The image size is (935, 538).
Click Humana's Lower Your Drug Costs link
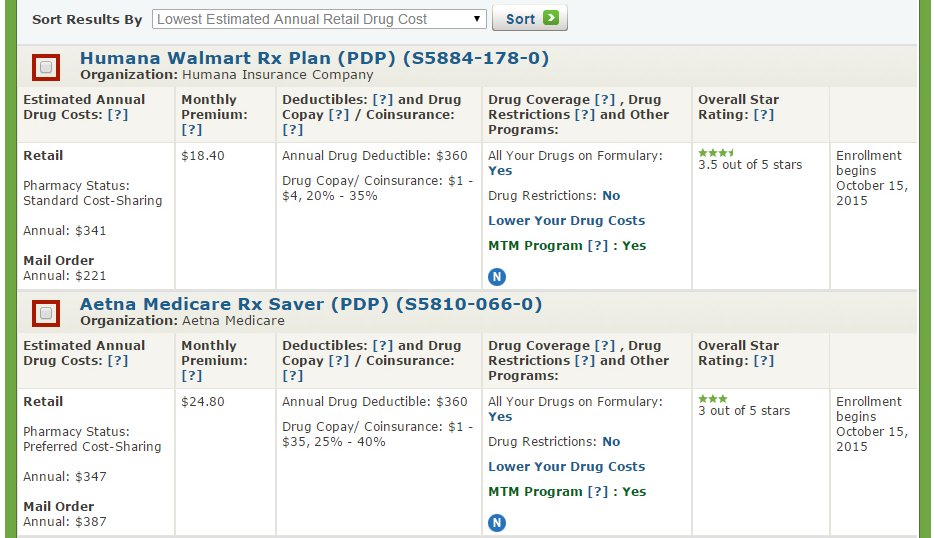click(x=566, y=220)
